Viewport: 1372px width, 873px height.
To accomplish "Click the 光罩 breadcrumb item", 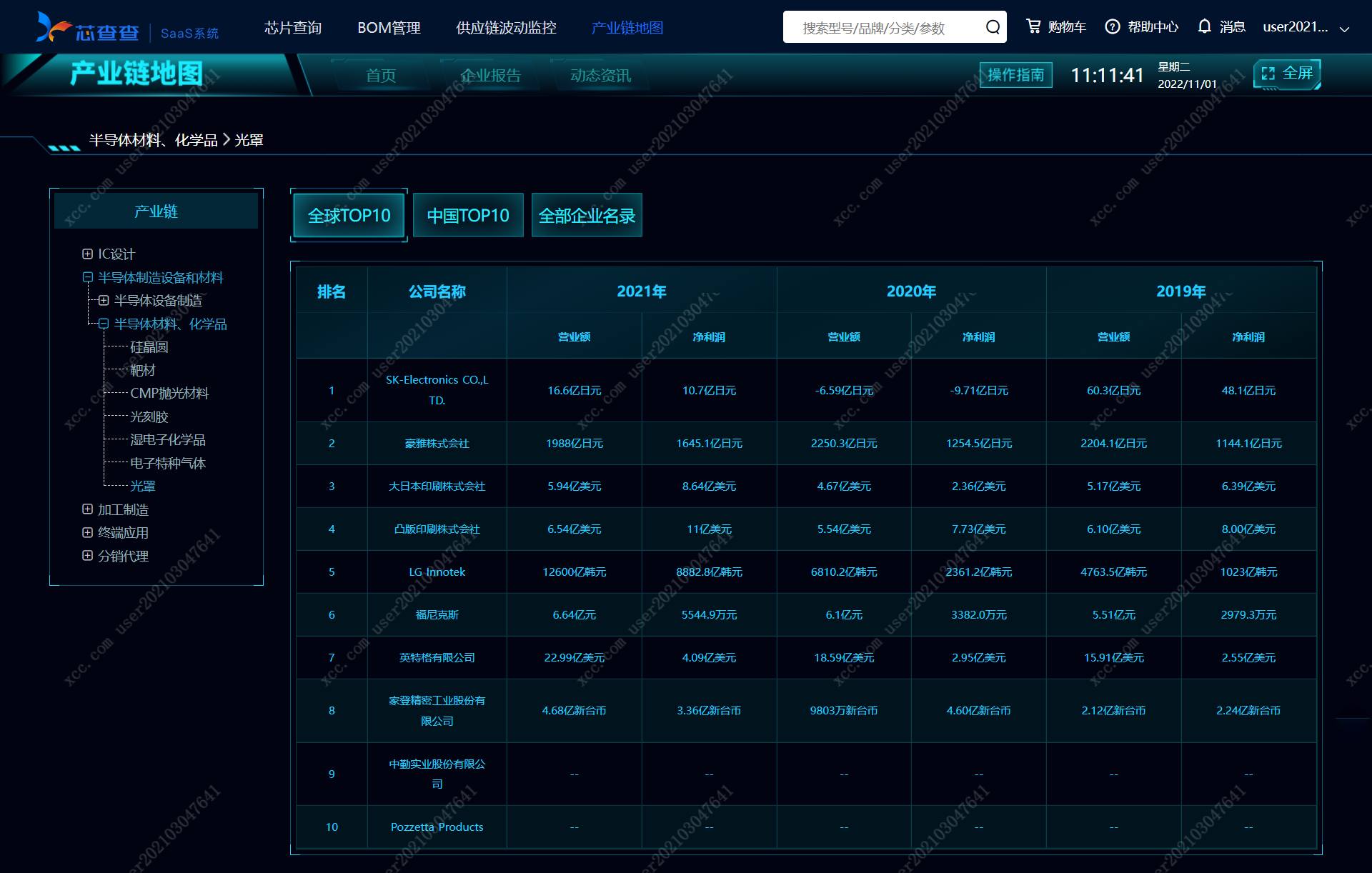I will click(x=249, y=140).
